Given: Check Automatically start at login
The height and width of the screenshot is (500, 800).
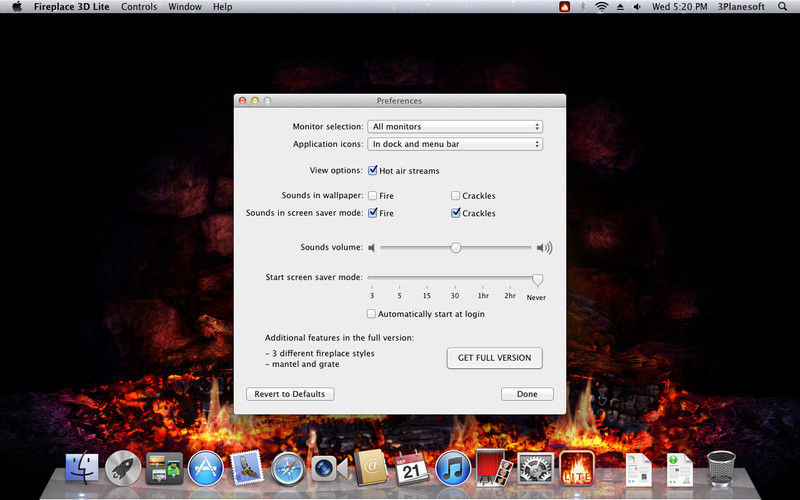Looking at the screenshot, I should [x=371, y=314].
